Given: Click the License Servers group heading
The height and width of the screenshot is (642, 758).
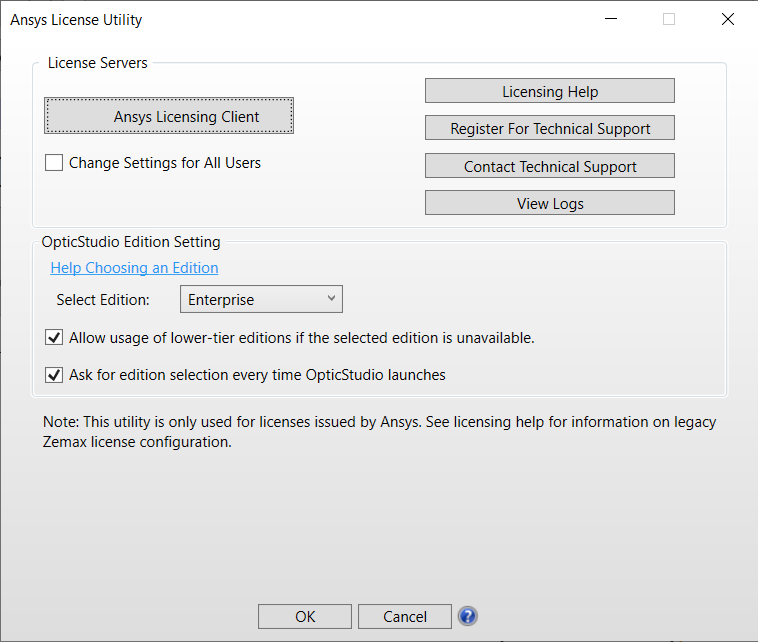Looking at the screenshot, I should [98, 63].
